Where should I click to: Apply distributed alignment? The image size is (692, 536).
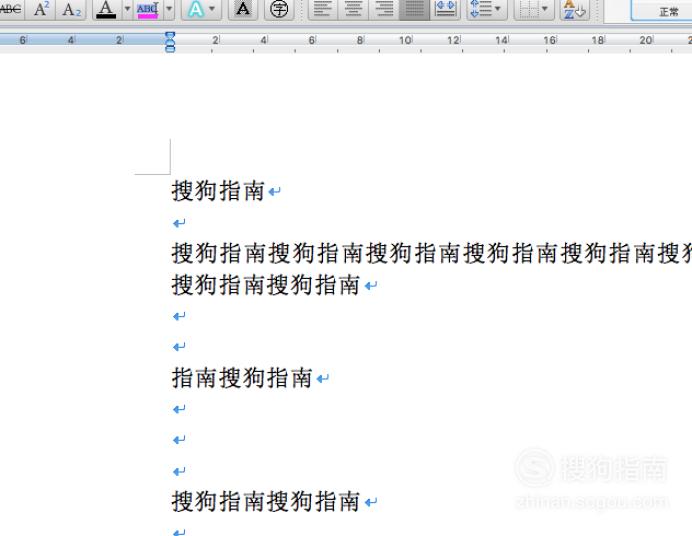[x=445, y=9]
